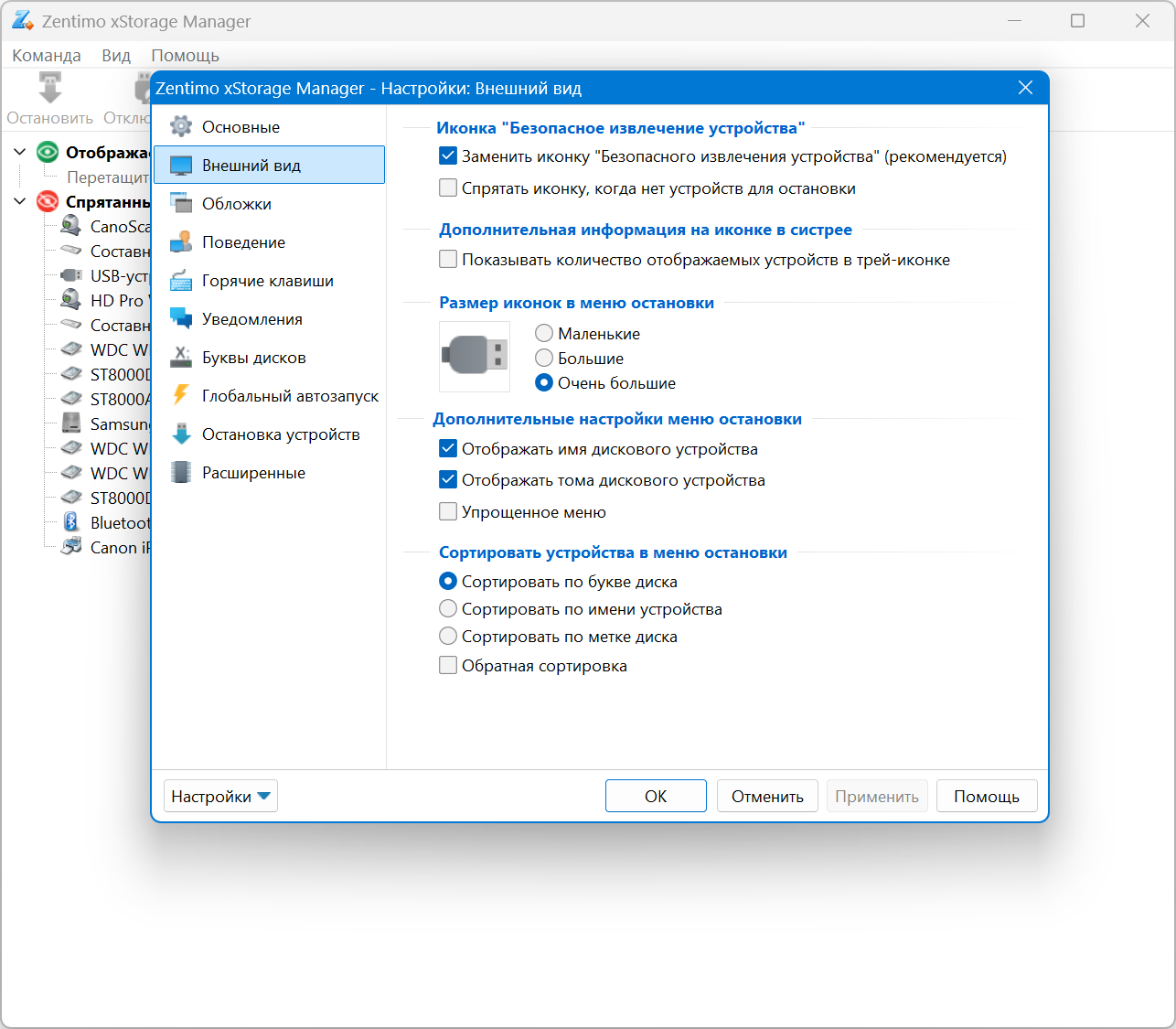Click the Отменить button
Image resolution: width=1176 pixels, height=1029 pixels.
coord(767,797)
